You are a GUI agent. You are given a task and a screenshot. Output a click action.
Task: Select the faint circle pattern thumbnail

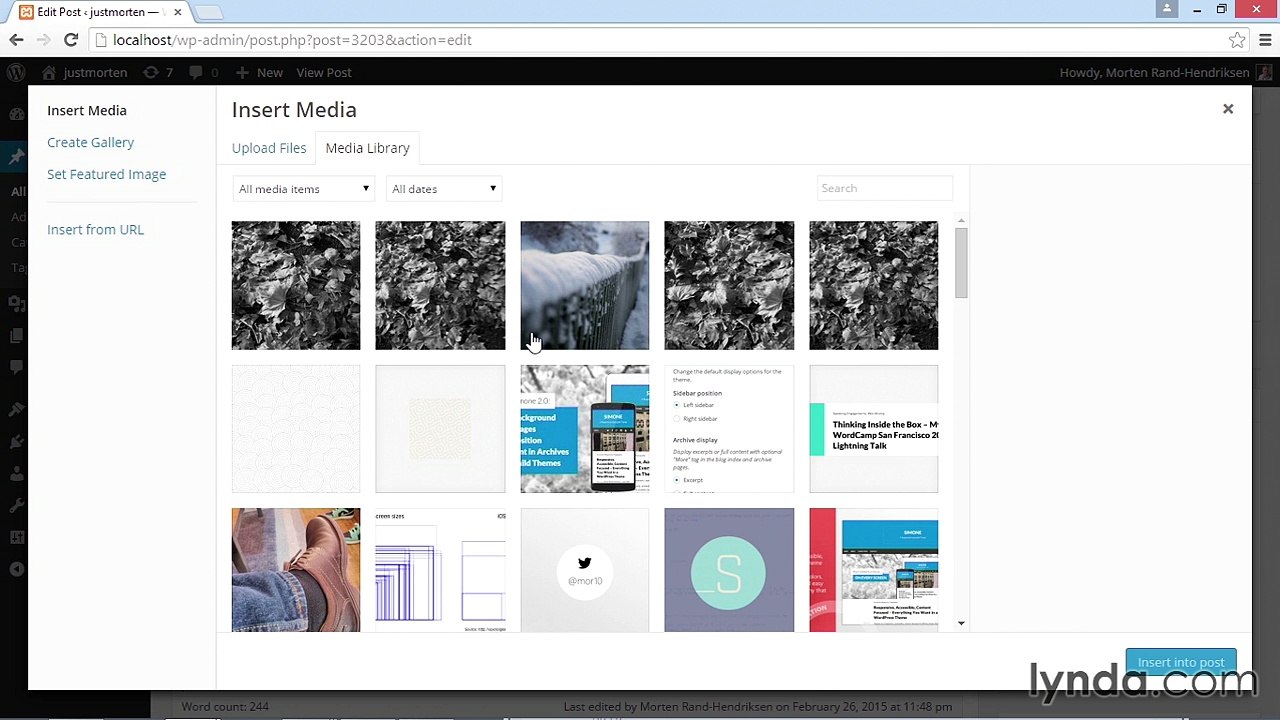[x=296, y=429]
